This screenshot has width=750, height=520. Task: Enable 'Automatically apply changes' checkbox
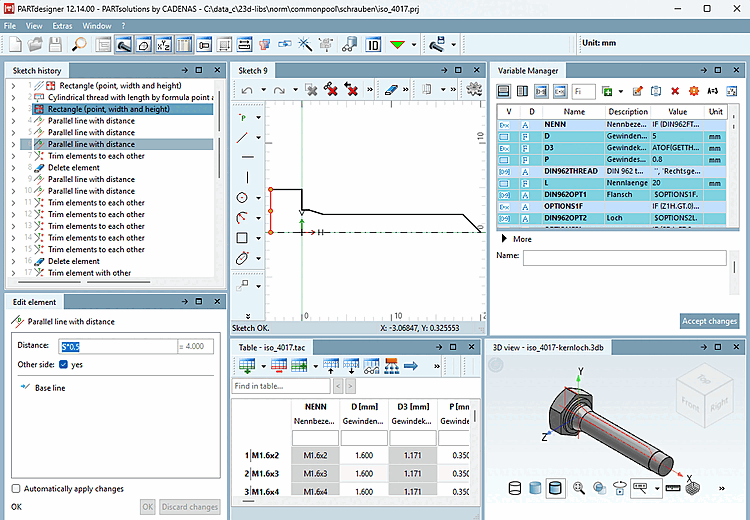(16, 488)
